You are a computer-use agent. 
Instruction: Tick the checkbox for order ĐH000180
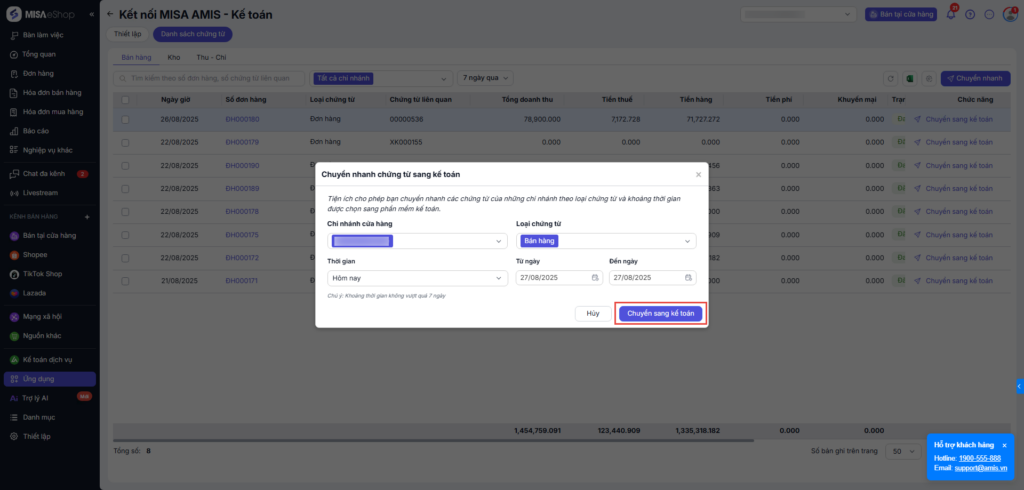[125, 120]
